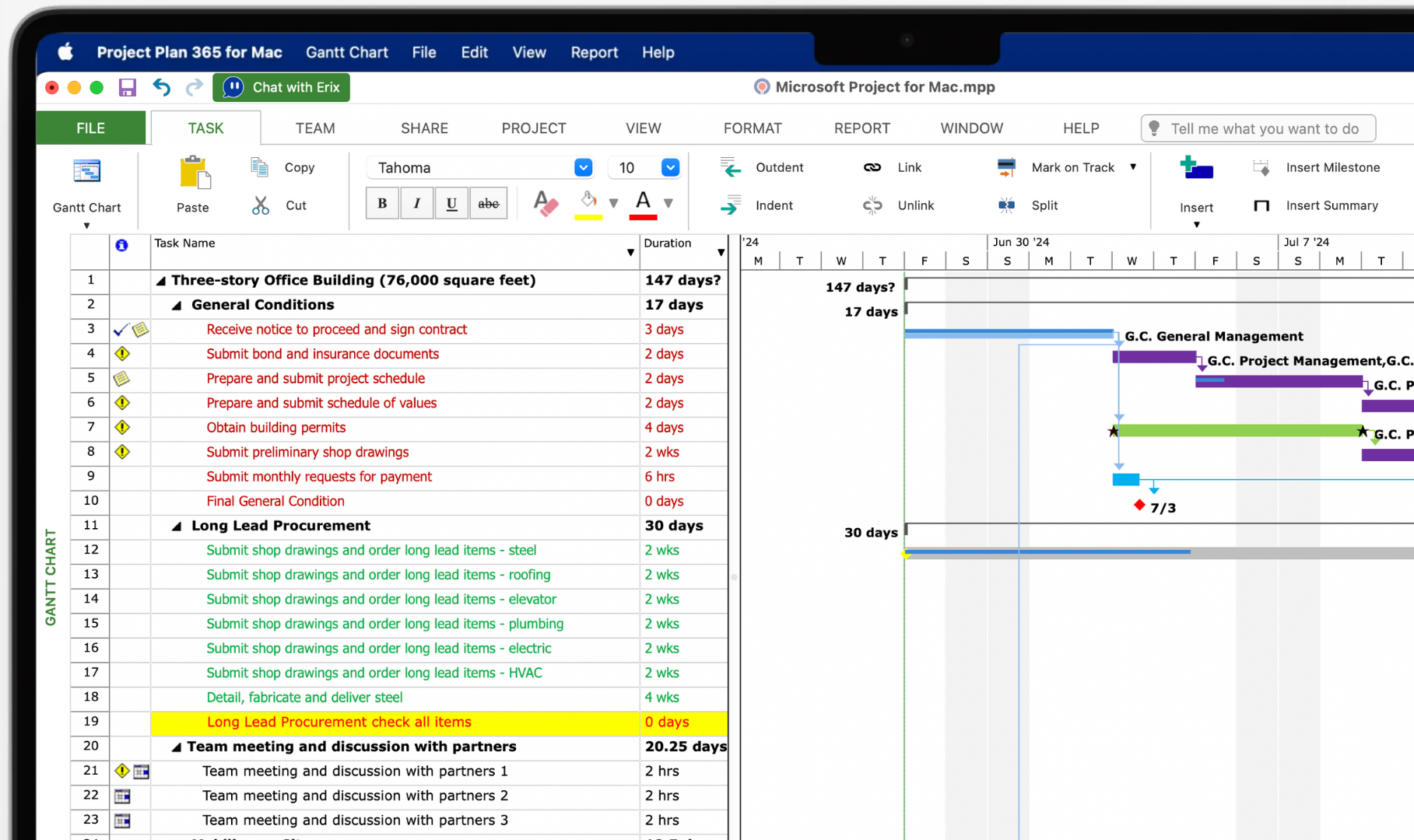Select row 19 Long Lead Procurement check all items
Screen dimensions: 1414x840
[x=439, y=723]
